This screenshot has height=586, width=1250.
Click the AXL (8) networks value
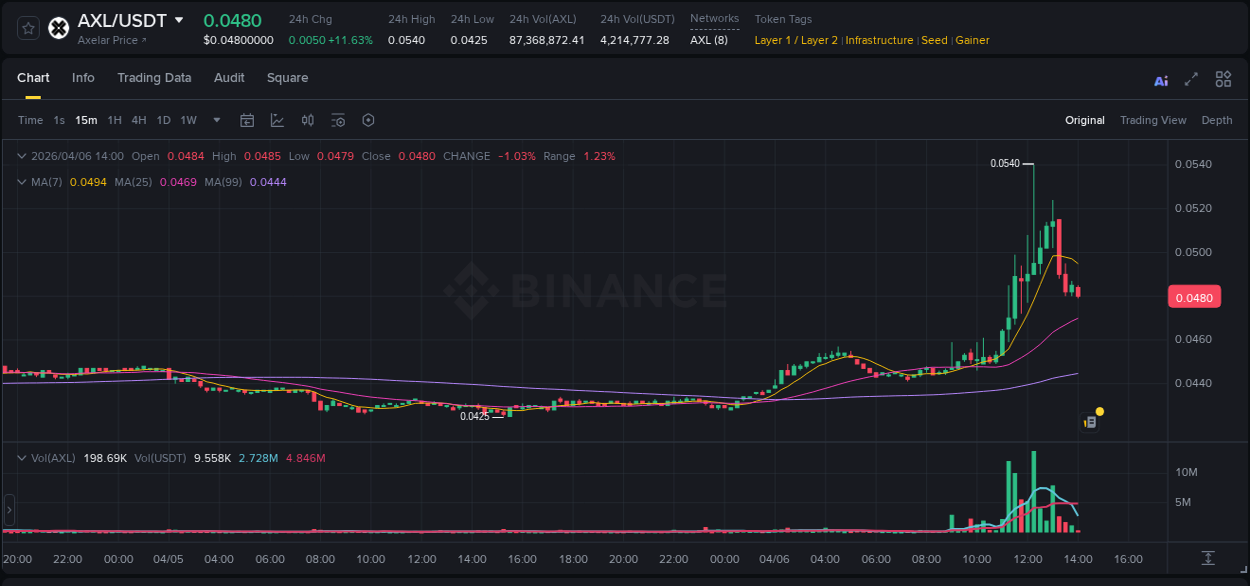click(x=709, y=40)
